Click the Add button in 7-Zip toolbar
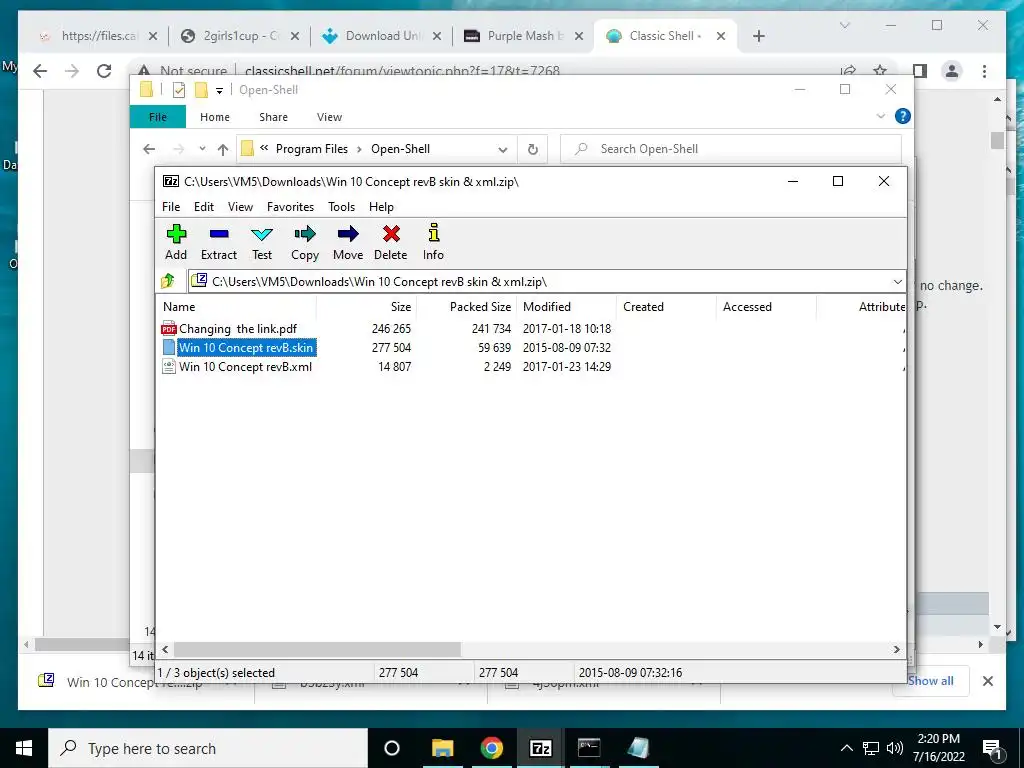The image size is (1024, 768). [176, 242]
